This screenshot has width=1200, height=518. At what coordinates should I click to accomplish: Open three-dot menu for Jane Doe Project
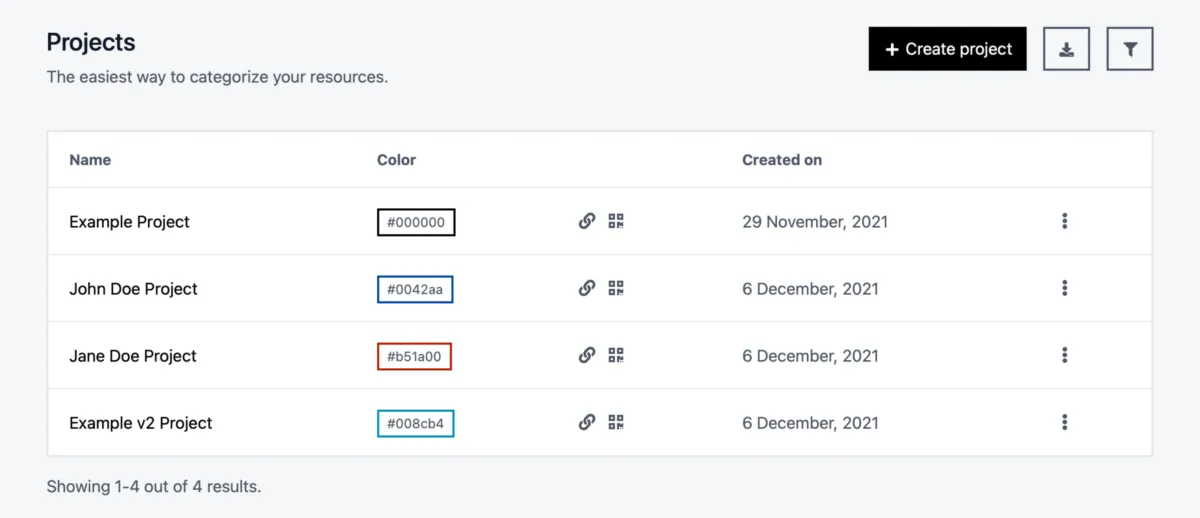[1065, 355]
